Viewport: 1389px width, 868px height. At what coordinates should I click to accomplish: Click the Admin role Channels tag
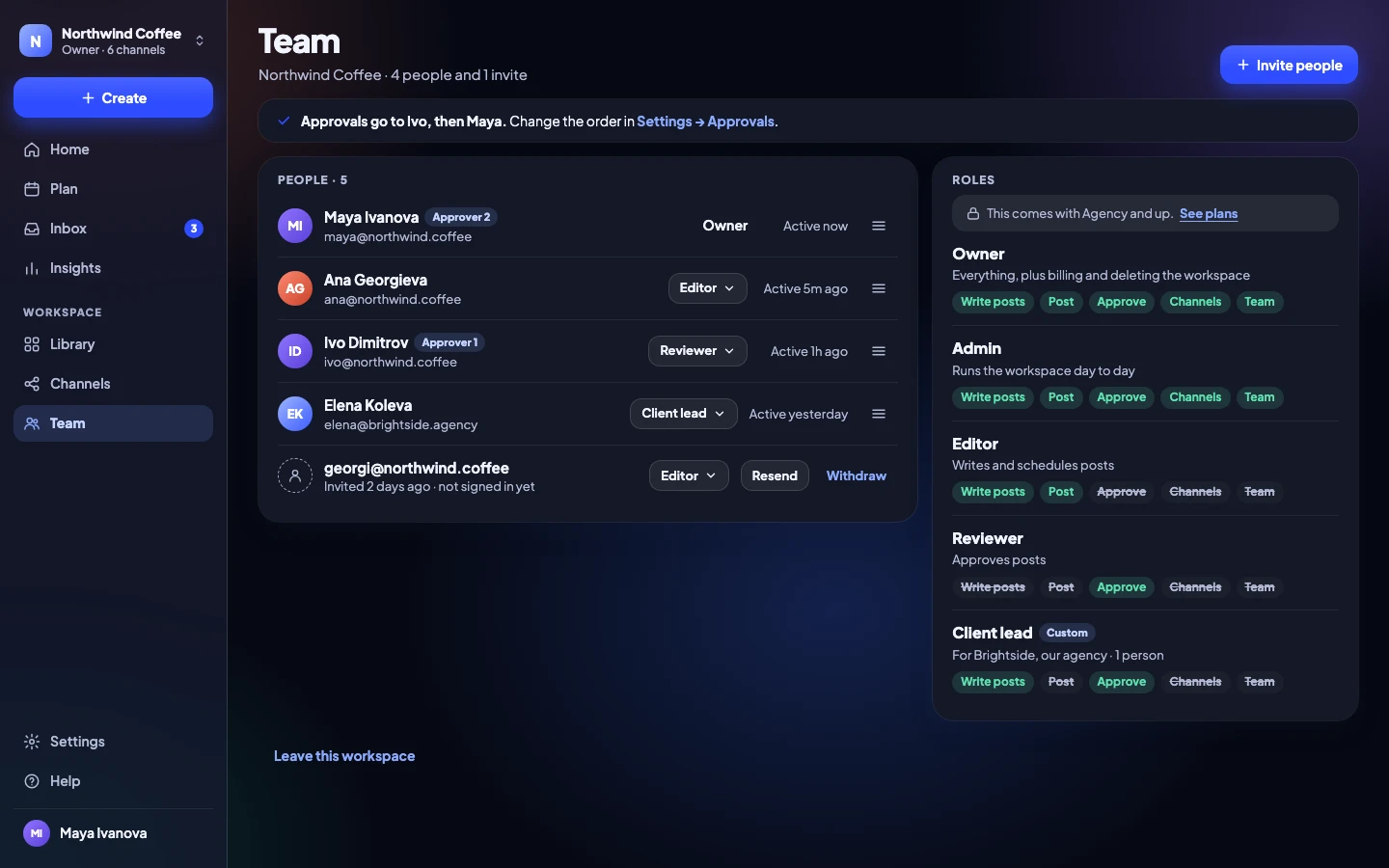click(x=1195, y=397)
